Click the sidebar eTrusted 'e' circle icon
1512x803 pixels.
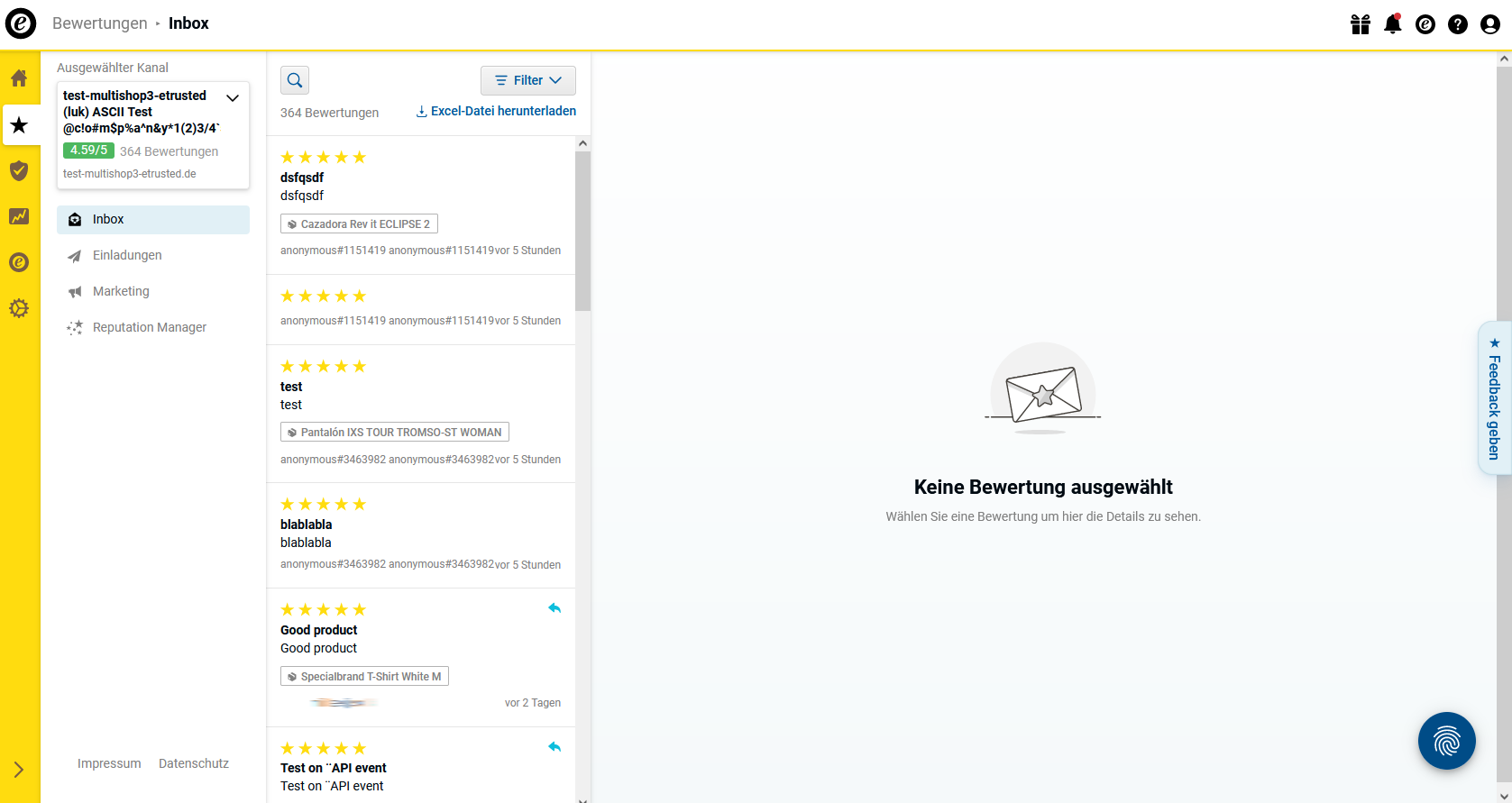(19, 262)
